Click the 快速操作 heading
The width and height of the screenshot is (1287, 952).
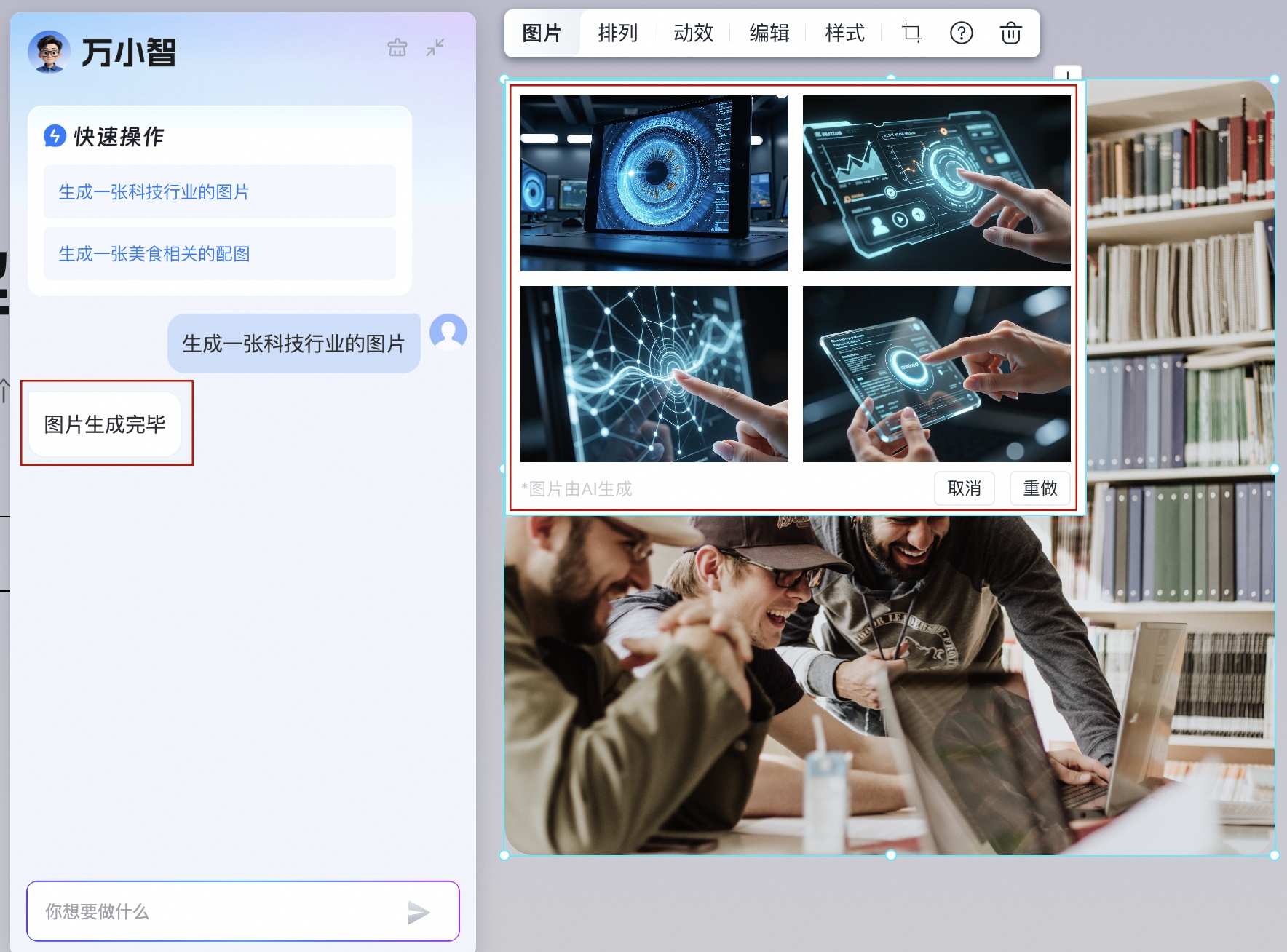point(119,136)
